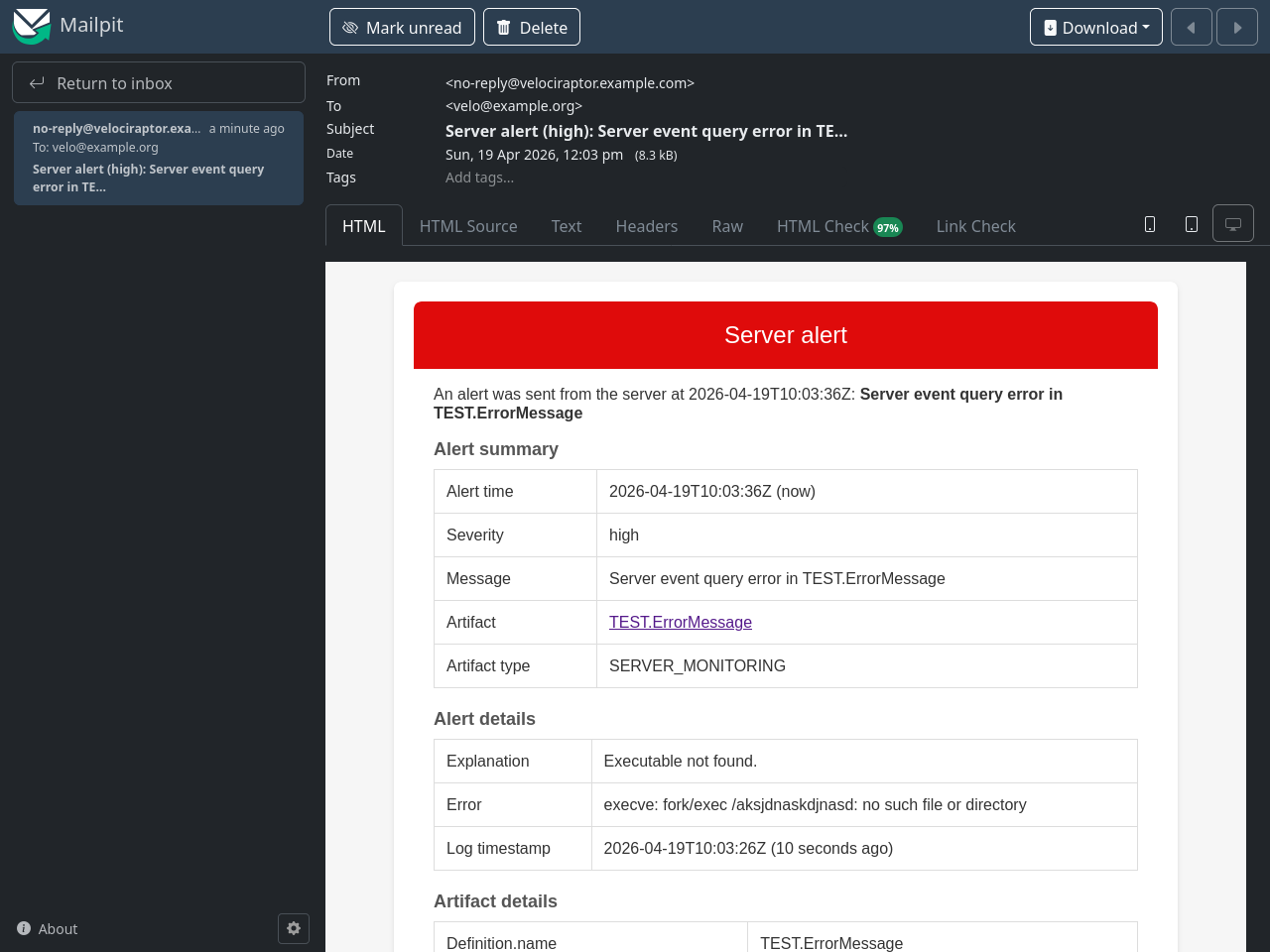
Task: Open the HTML Source tab
Action: pos(468,226)
